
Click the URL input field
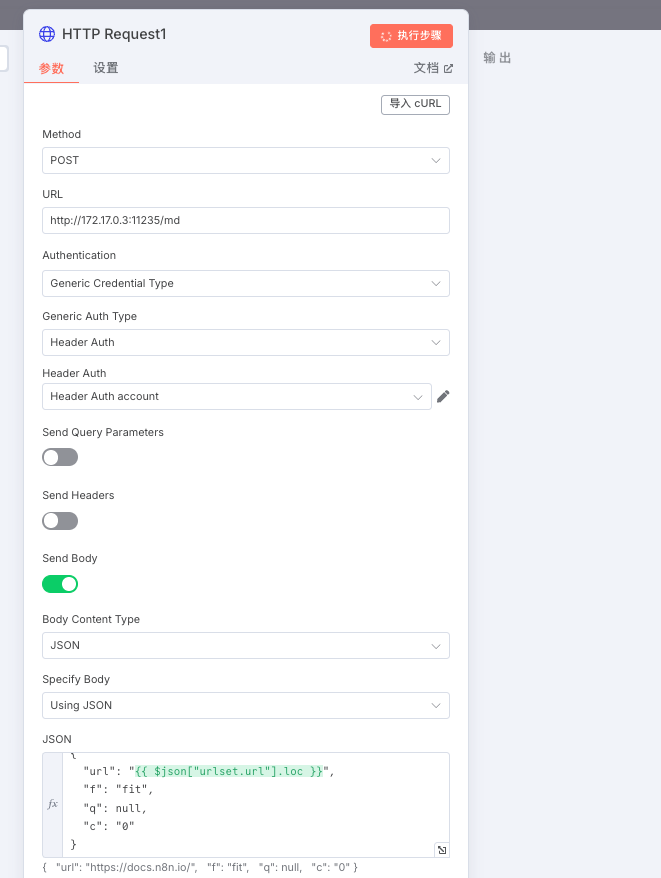click(246, 221)
